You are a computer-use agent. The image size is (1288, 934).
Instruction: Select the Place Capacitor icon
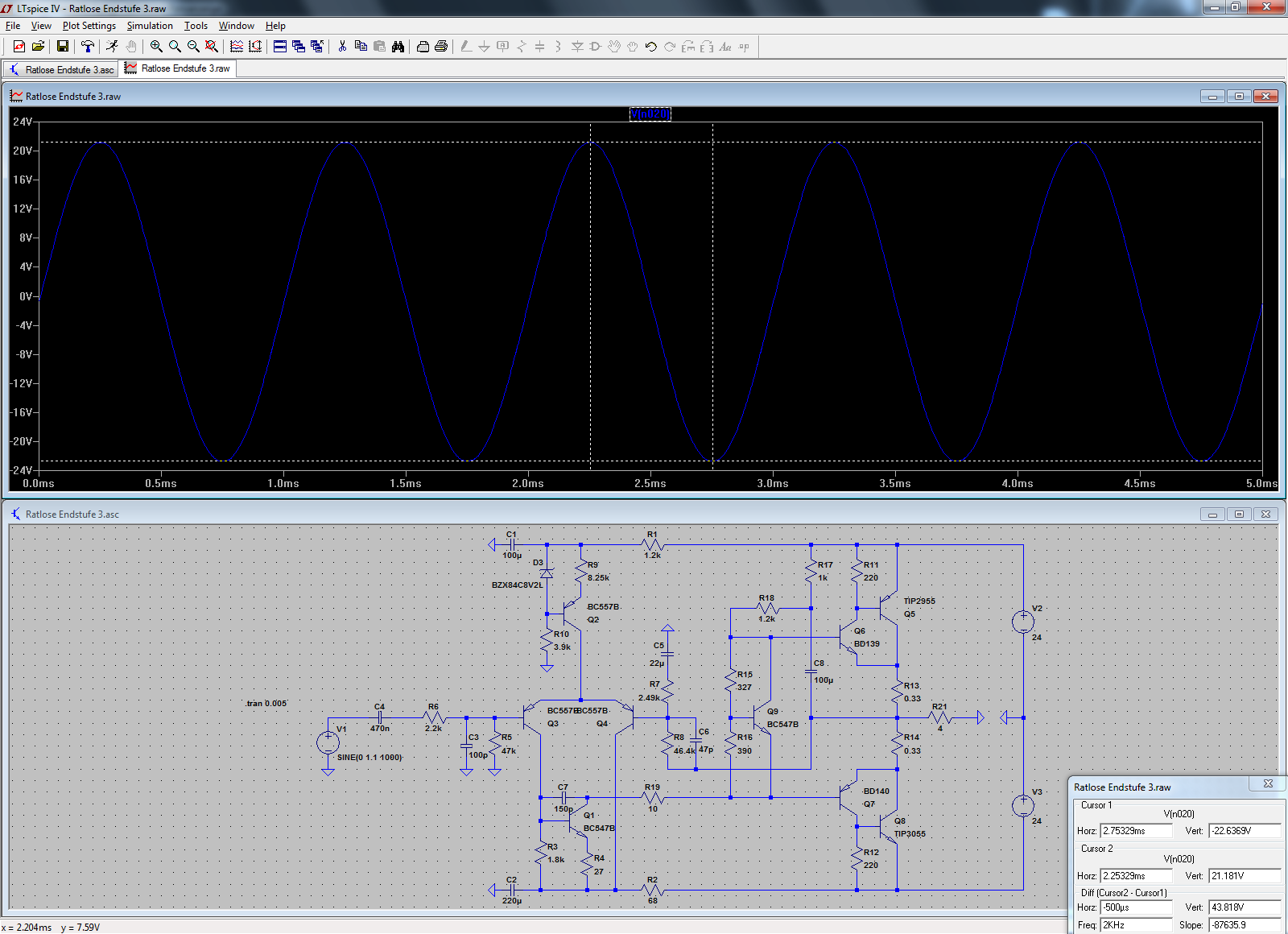point(540,47)
